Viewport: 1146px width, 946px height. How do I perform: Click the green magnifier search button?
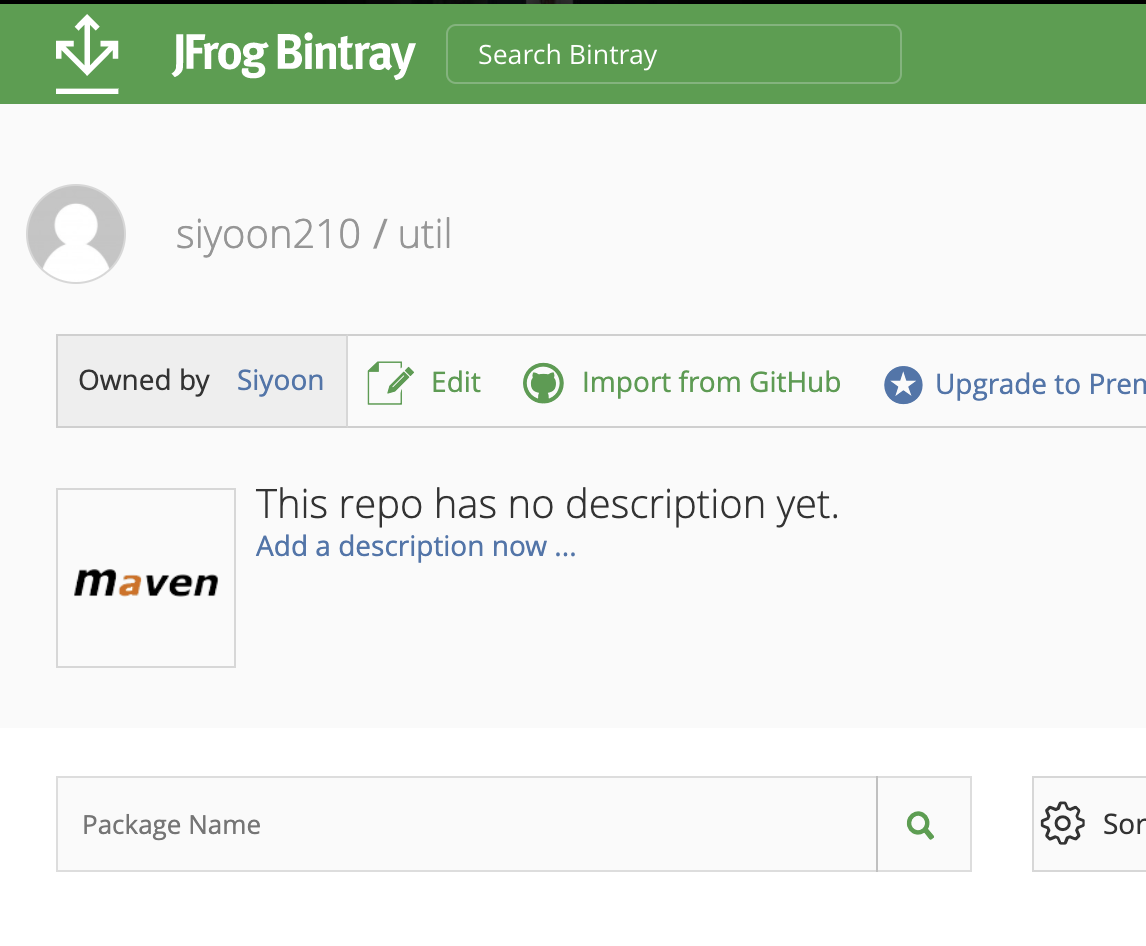924,824
